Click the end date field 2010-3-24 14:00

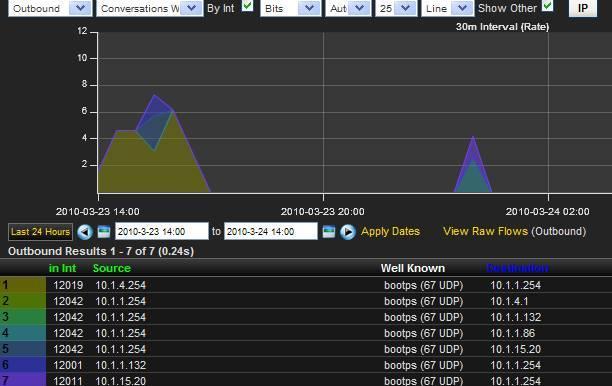(270, 231)
